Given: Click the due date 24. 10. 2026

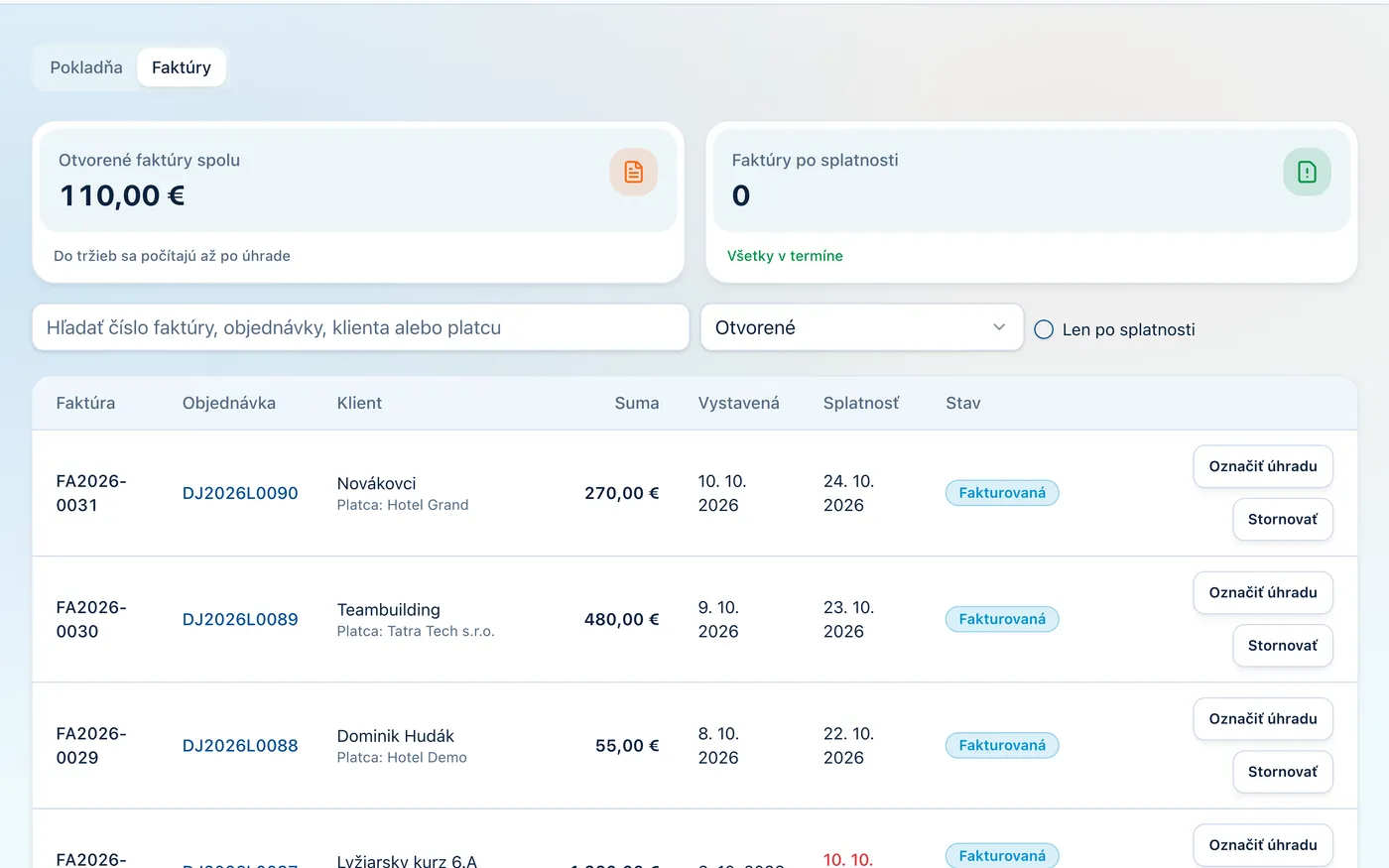Looking at the screenshot, I should (849, 493).
